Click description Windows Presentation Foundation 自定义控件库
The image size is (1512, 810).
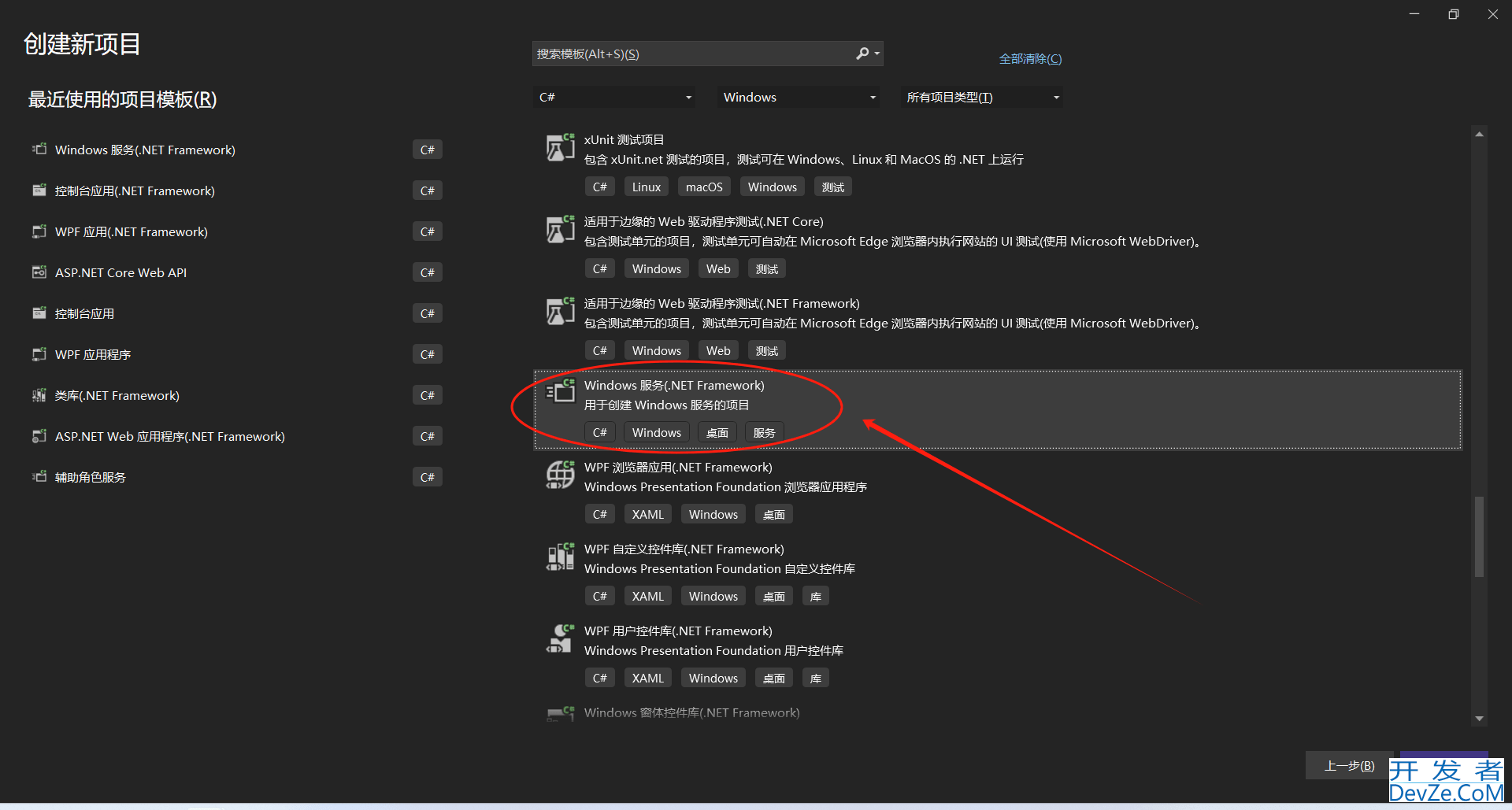pos(719,568)
